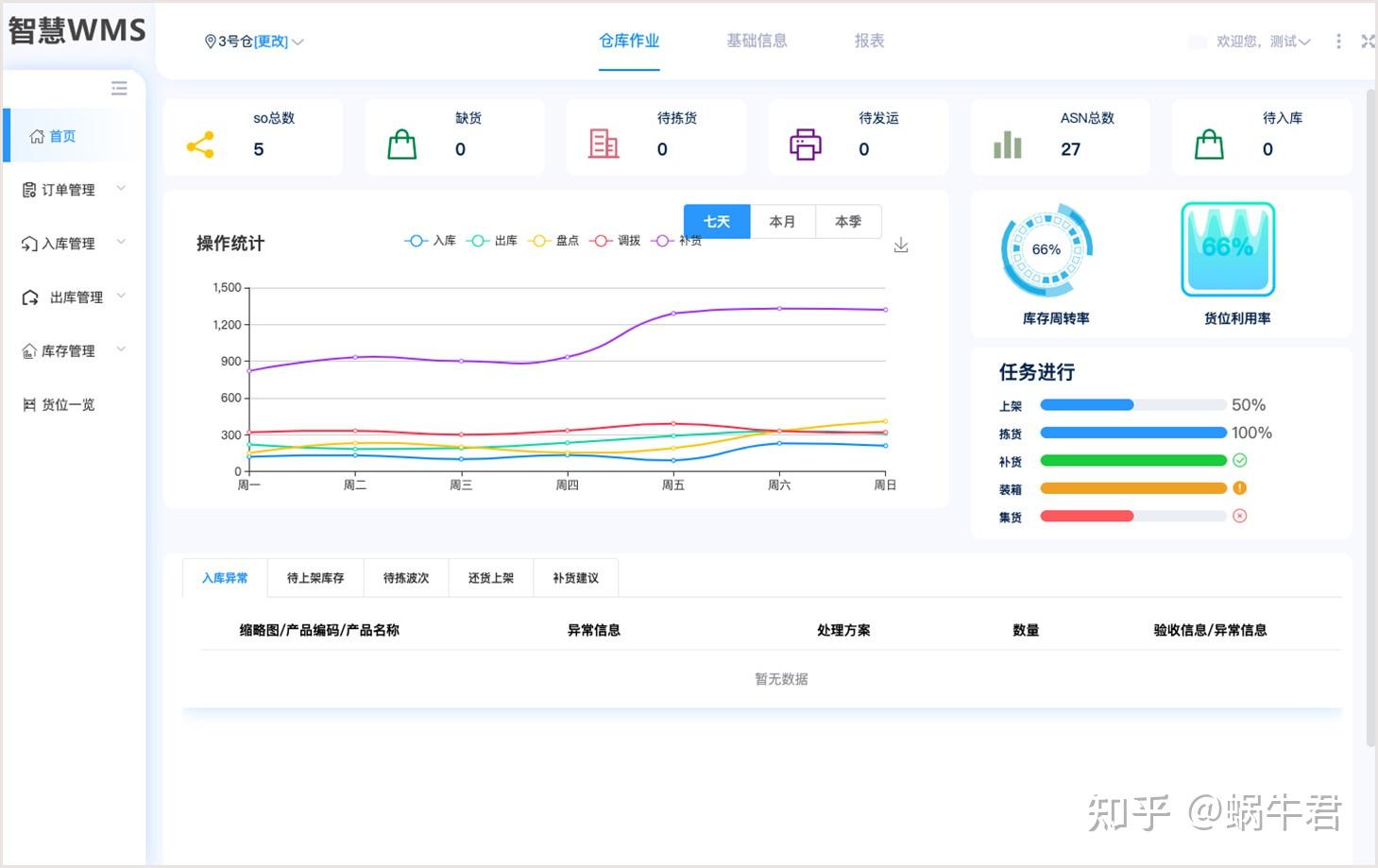Click the hamburger icon above the sidebar
This screenshot has height=868, width=1378.
tap(118, 88)
